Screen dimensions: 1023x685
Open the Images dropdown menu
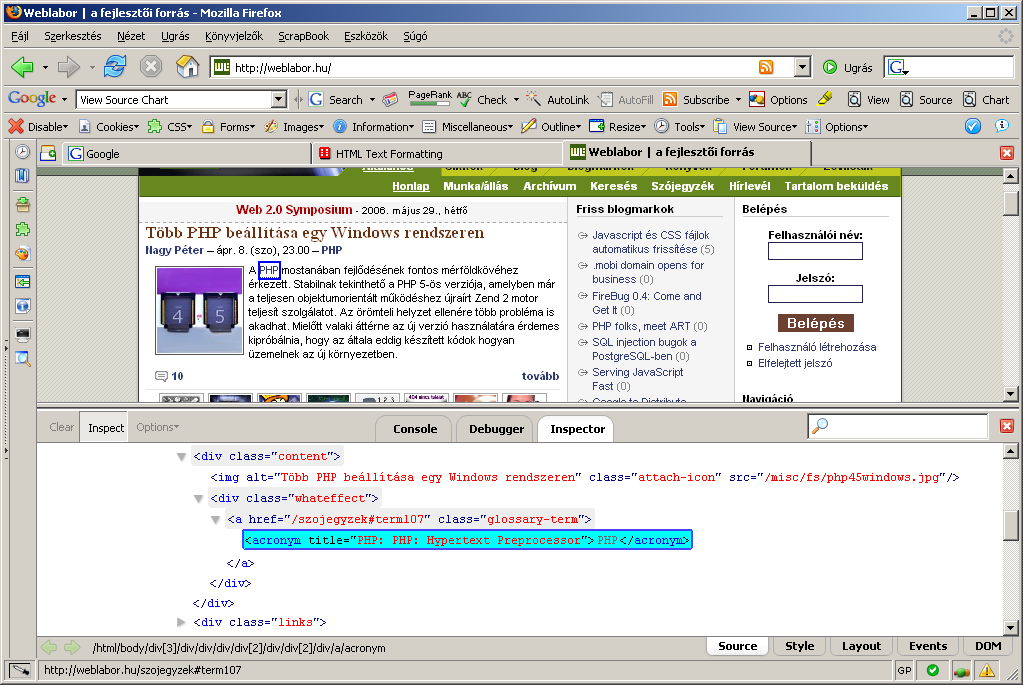coord(294,127)
